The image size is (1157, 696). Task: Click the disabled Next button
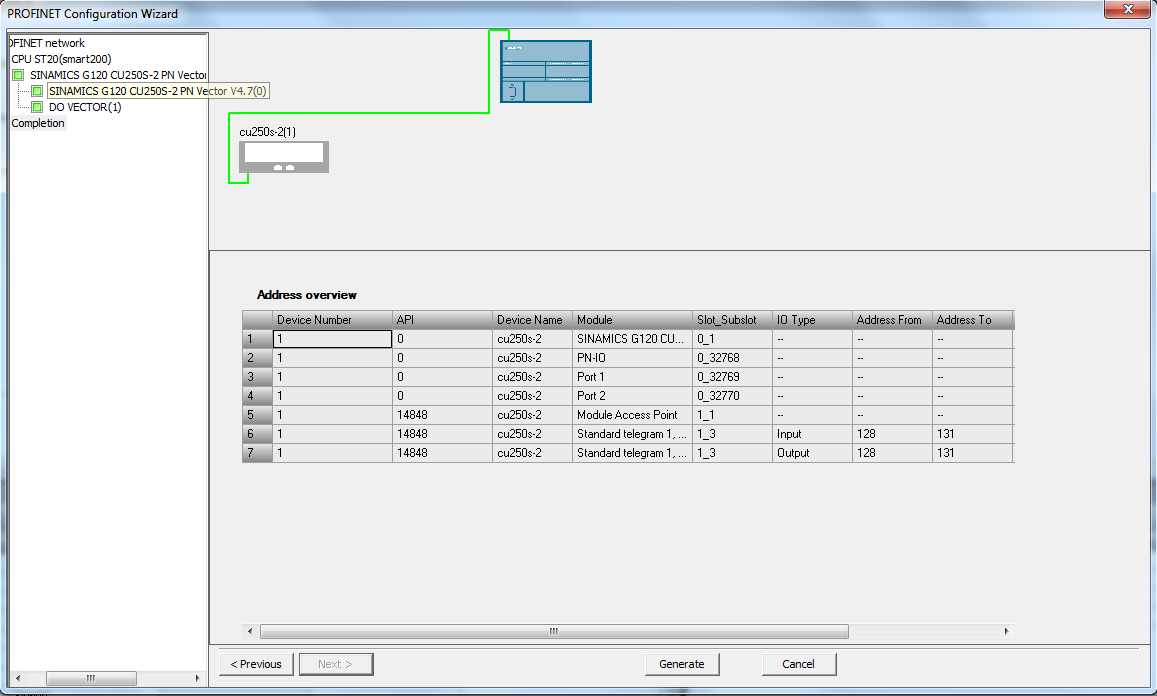[336, 664]
